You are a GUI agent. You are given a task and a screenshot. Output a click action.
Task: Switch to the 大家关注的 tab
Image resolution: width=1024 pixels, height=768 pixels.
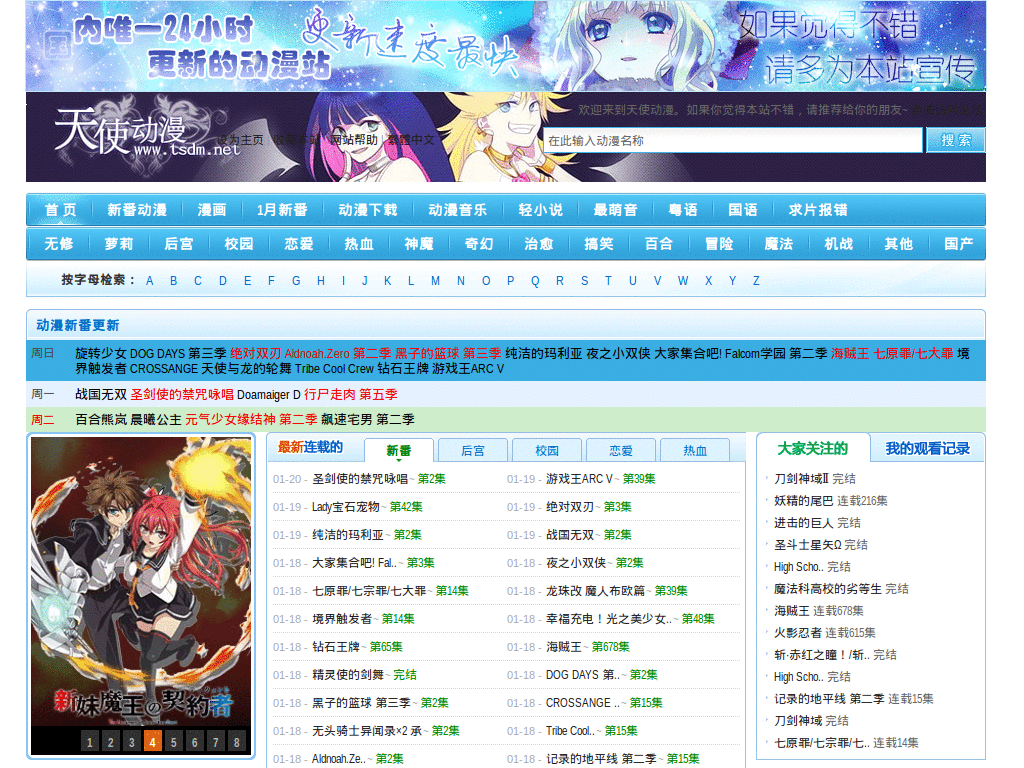point(812,449)
